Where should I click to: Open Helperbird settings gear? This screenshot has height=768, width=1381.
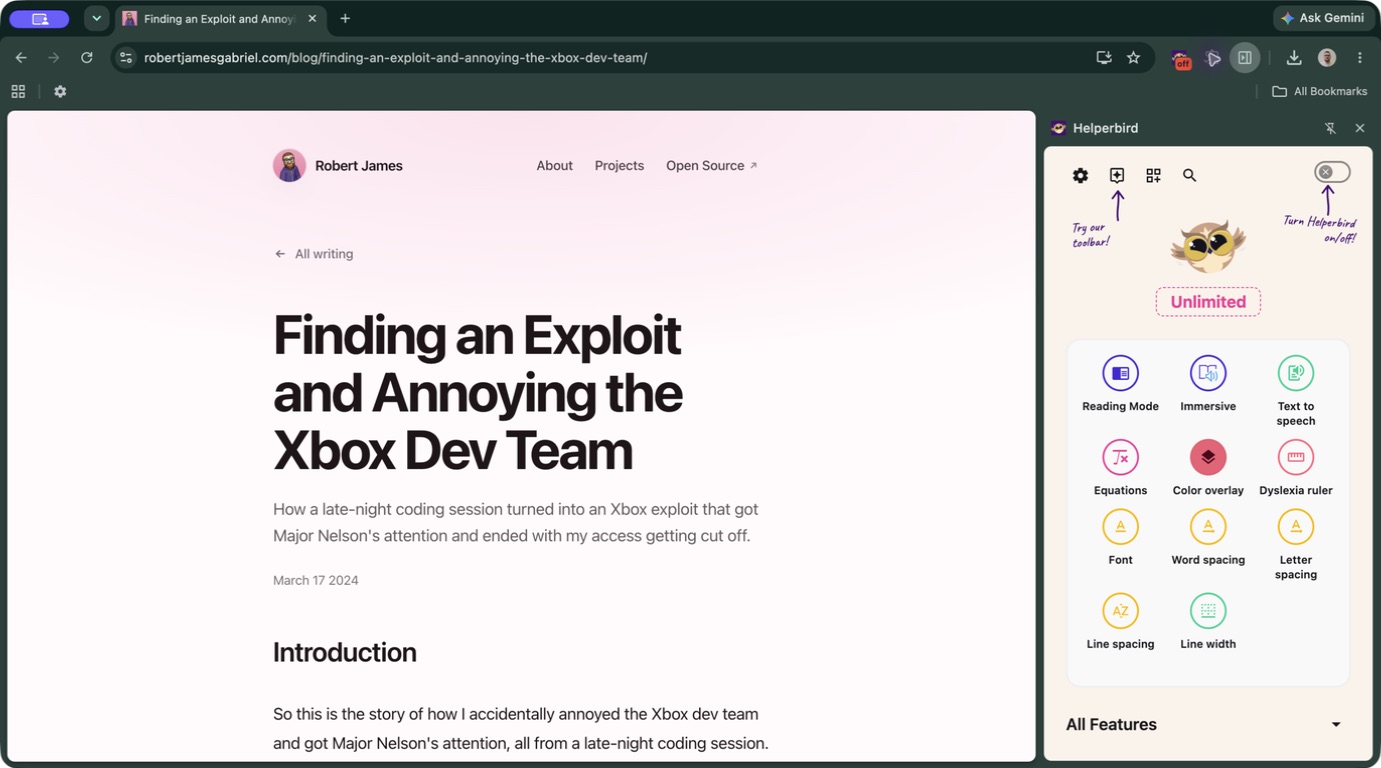(1080, 175)
